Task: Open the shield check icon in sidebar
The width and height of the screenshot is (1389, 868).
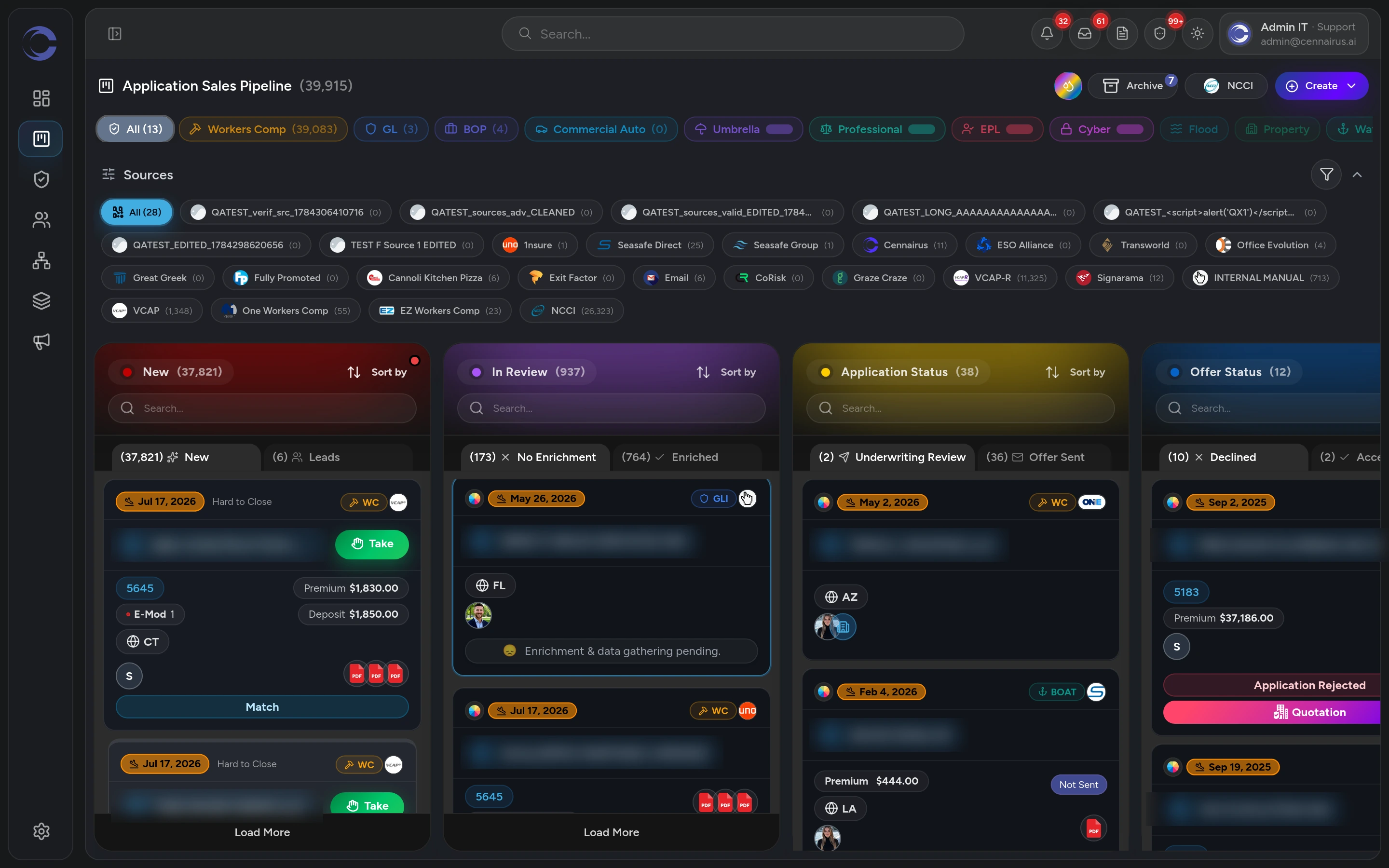Action: tap(41, 179)
